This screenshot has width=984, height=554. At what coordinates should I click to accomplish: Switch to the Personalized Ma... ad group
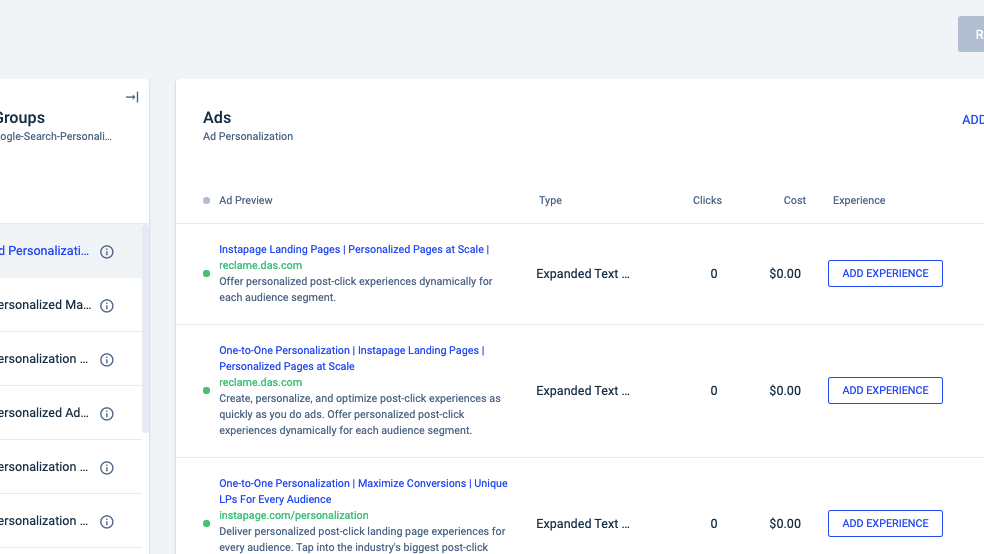click(45, 305)
